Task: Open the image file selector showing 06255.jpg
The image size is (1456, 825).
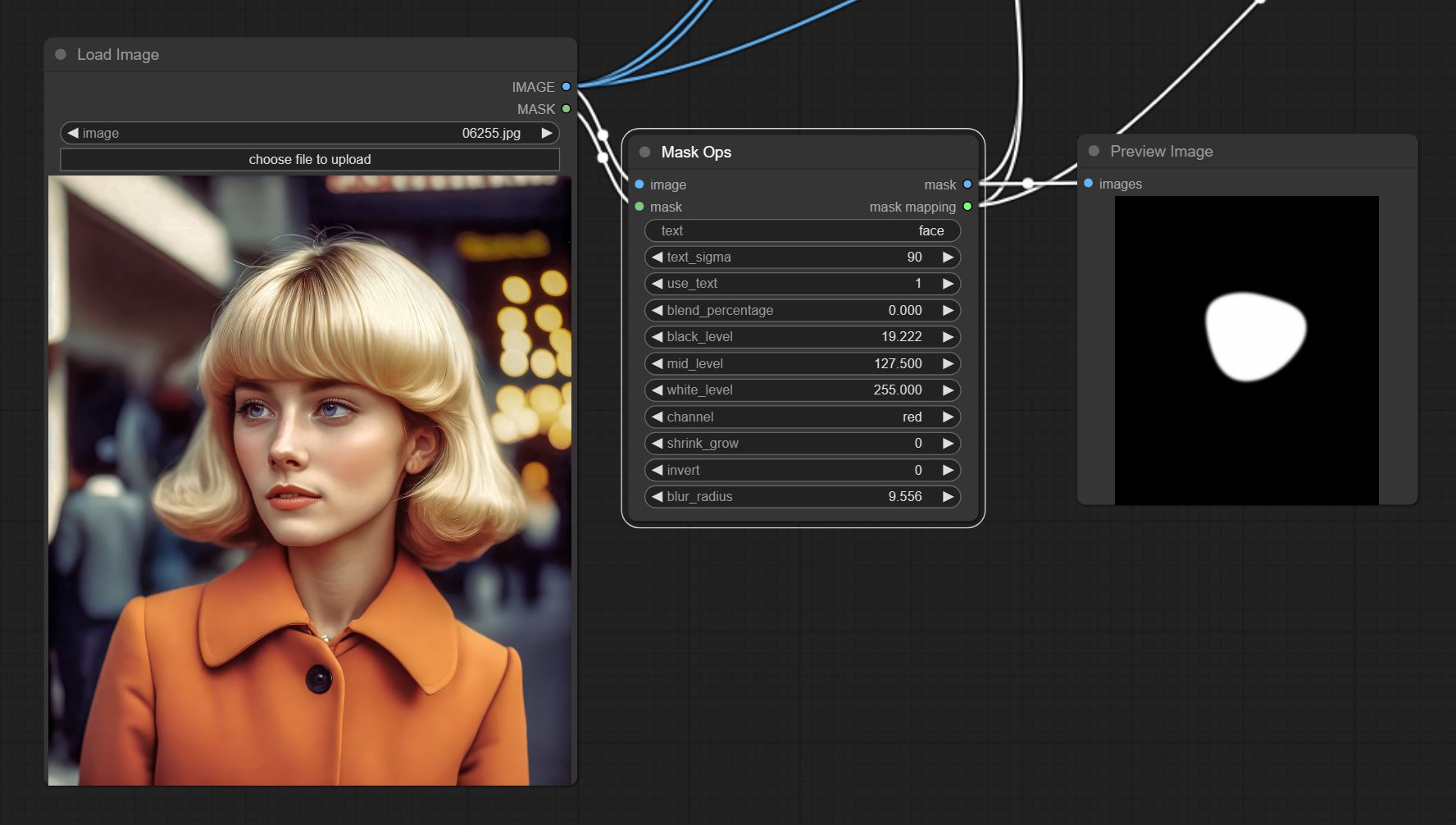Action: [310, 133]
